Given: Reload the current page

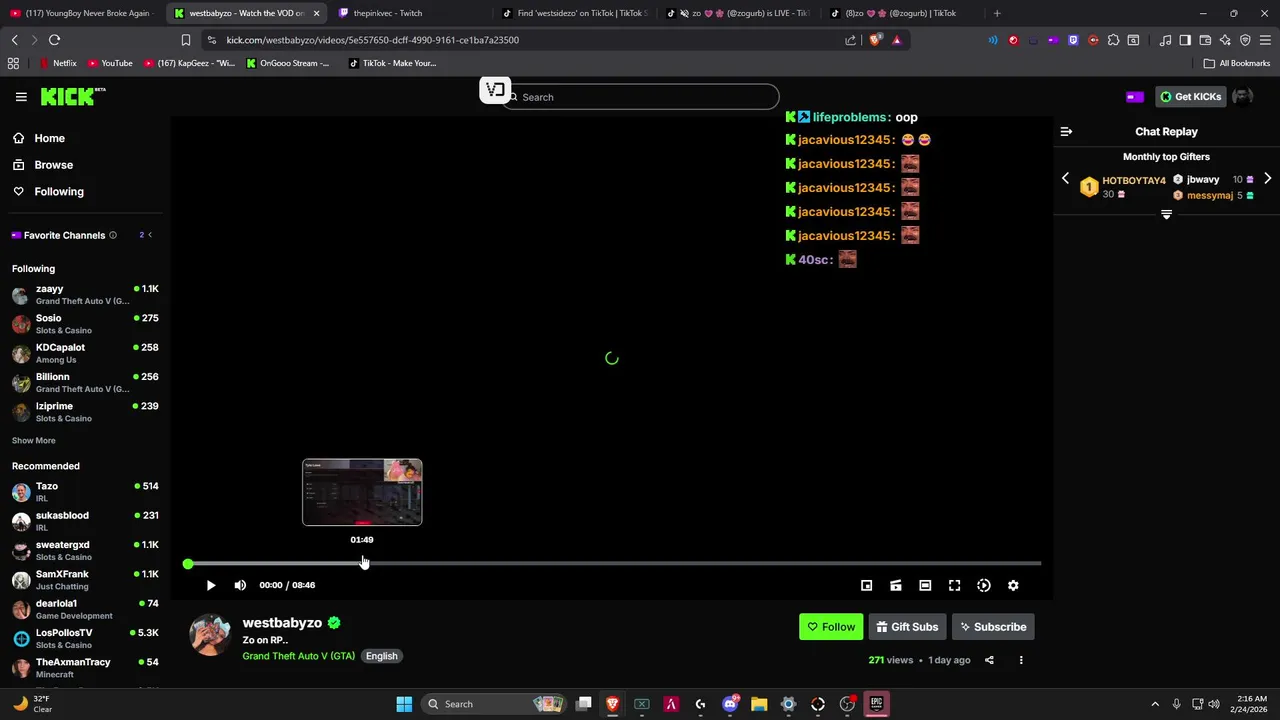Looking at the screenshot, I should (54, 40).
